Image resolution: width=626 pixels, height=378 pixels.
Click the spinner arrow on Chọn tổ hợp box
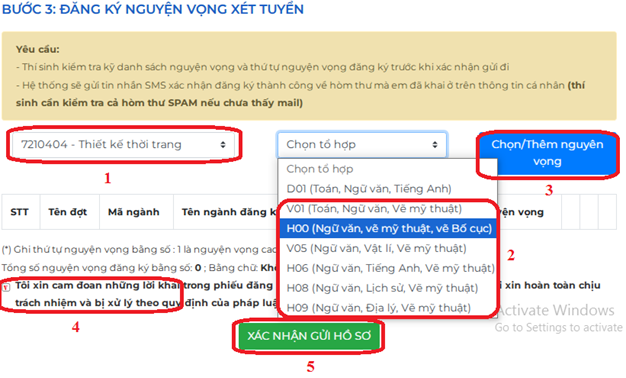click(435, 144)
